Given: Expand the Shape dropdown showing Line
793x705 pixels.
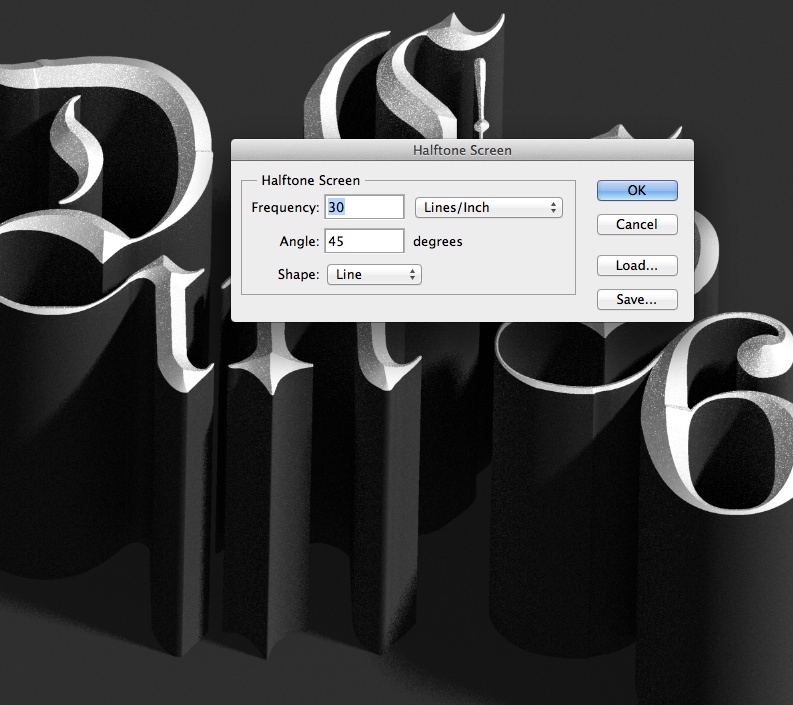Looking at the screenshot, I should (x=374, y=274).
